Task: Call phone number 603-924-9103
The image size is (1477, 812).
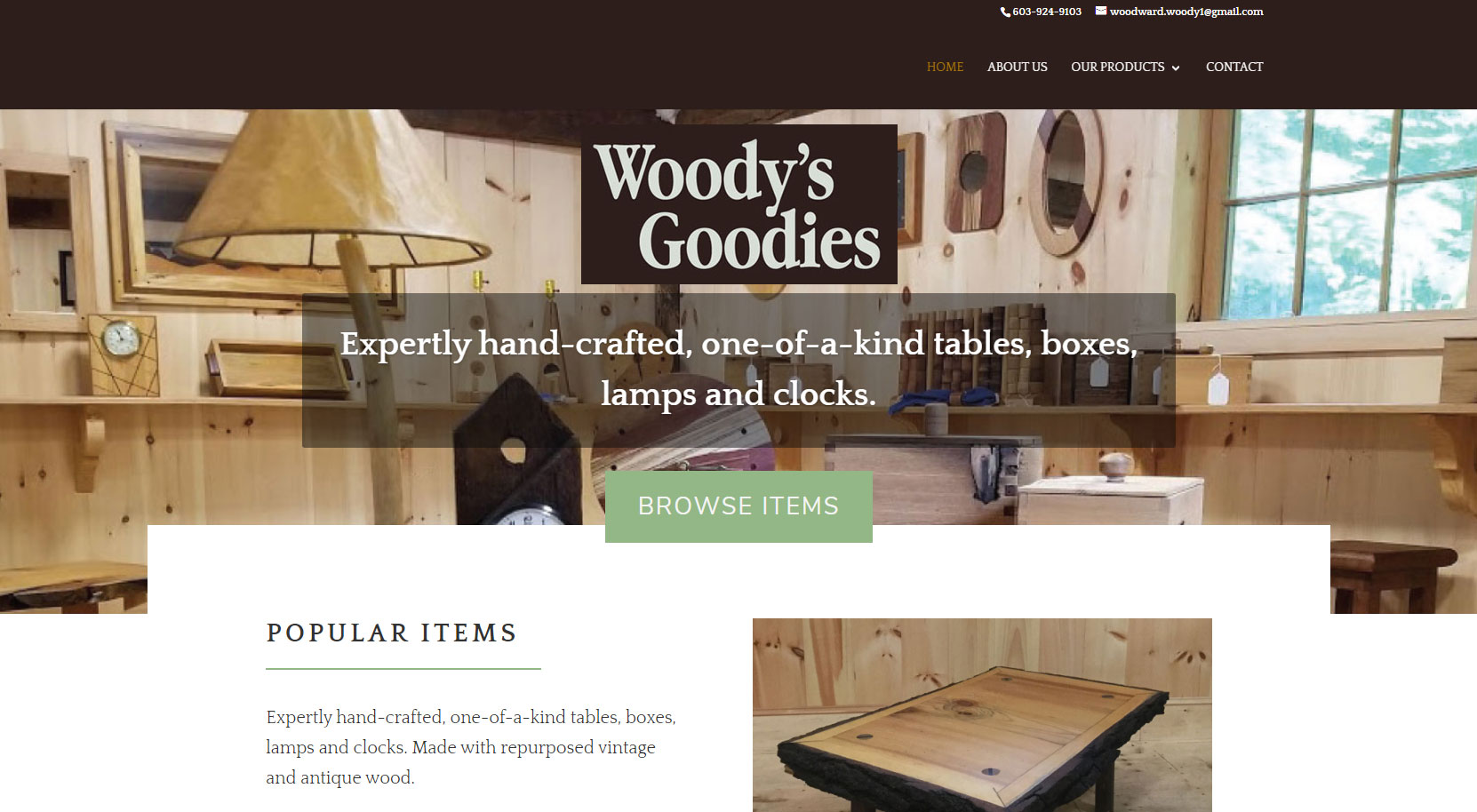Action: [1047, 12]
